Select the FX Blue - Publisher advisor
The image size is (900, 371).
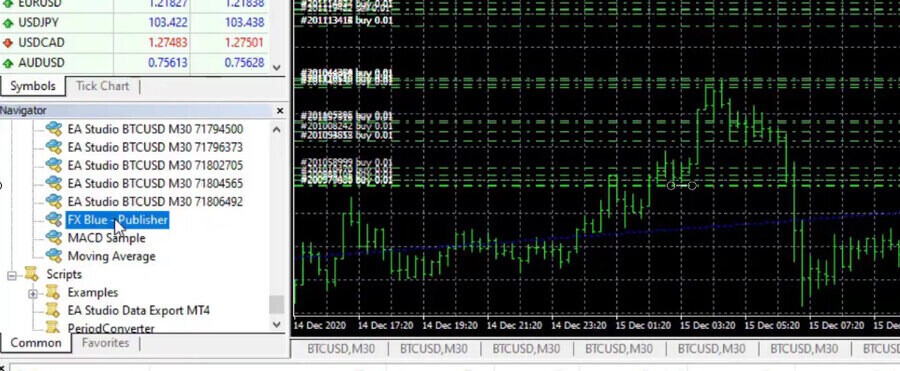pos(118,220)
